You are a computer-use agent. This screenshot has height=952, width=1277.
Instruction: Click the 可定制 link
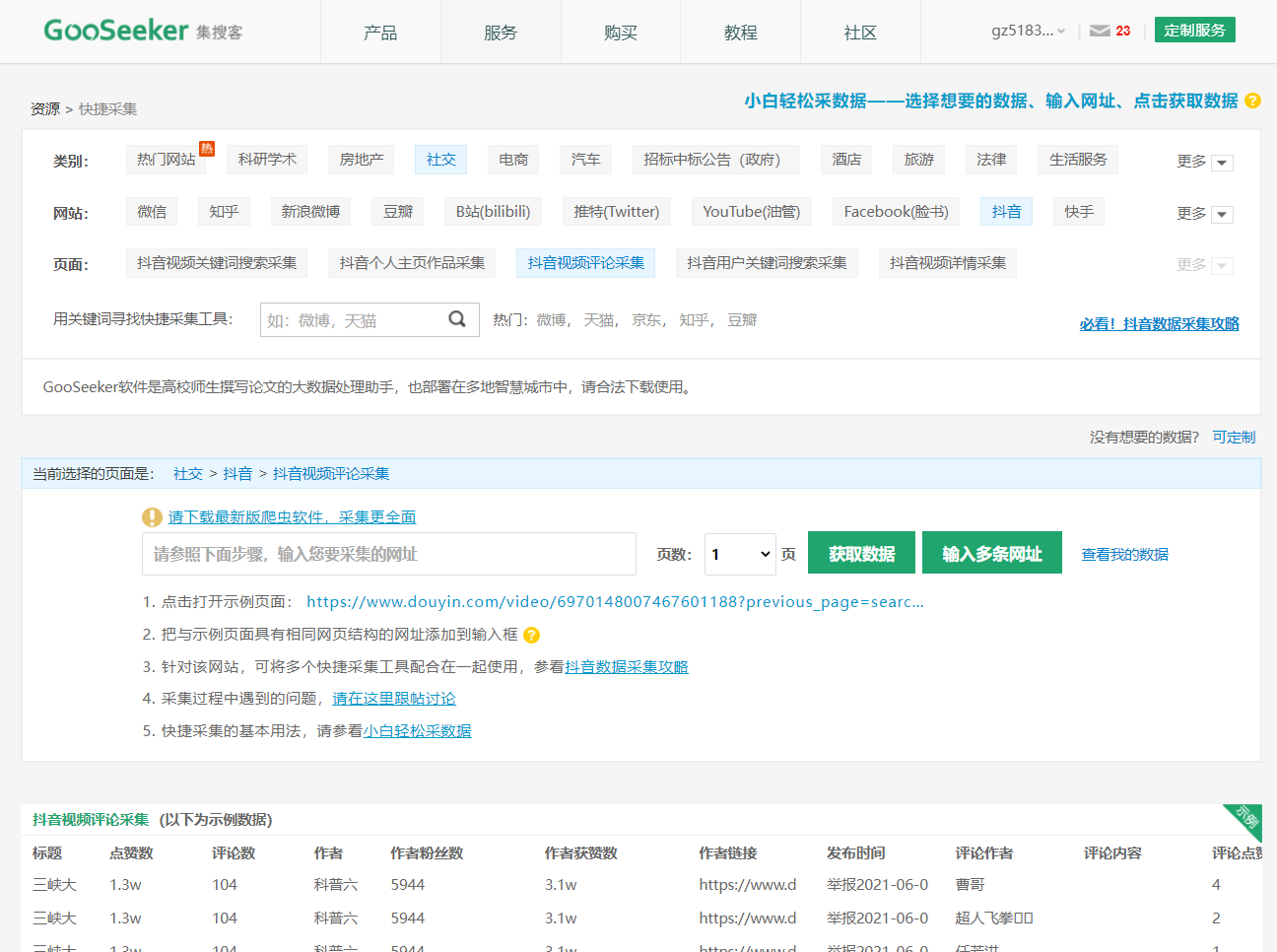pos(1234,437)
